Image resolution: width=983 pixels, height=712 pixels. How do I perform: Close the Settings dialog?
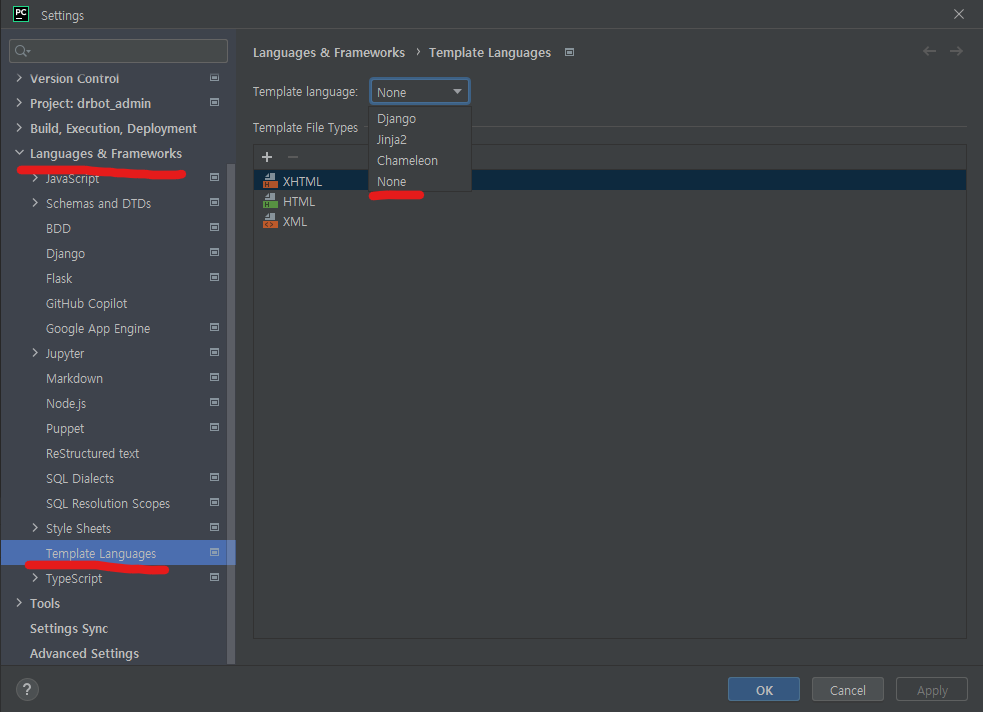(959, 14)
